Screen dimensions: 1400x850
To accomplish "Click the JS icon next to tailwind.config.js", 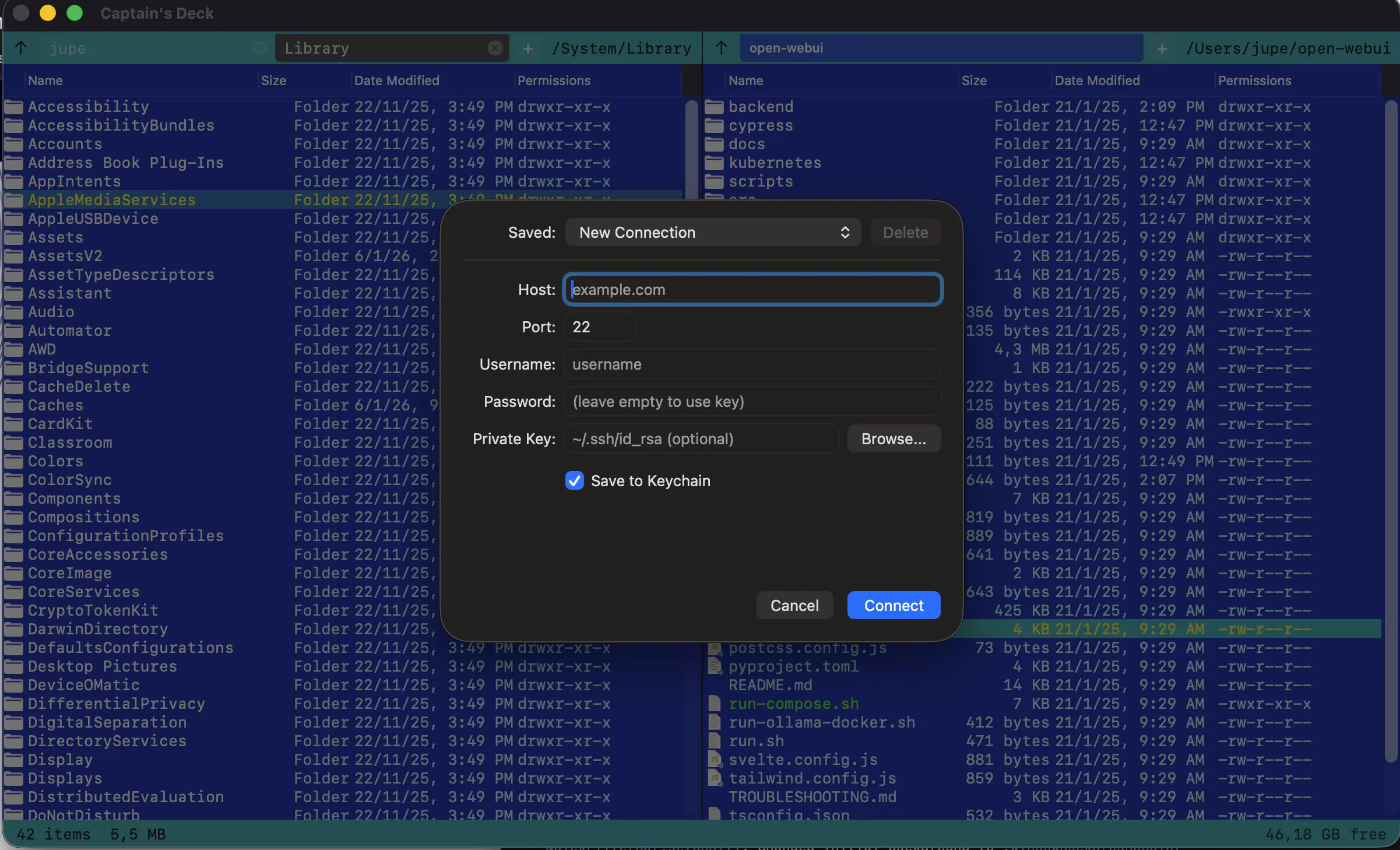I will (x=714, y=778).
